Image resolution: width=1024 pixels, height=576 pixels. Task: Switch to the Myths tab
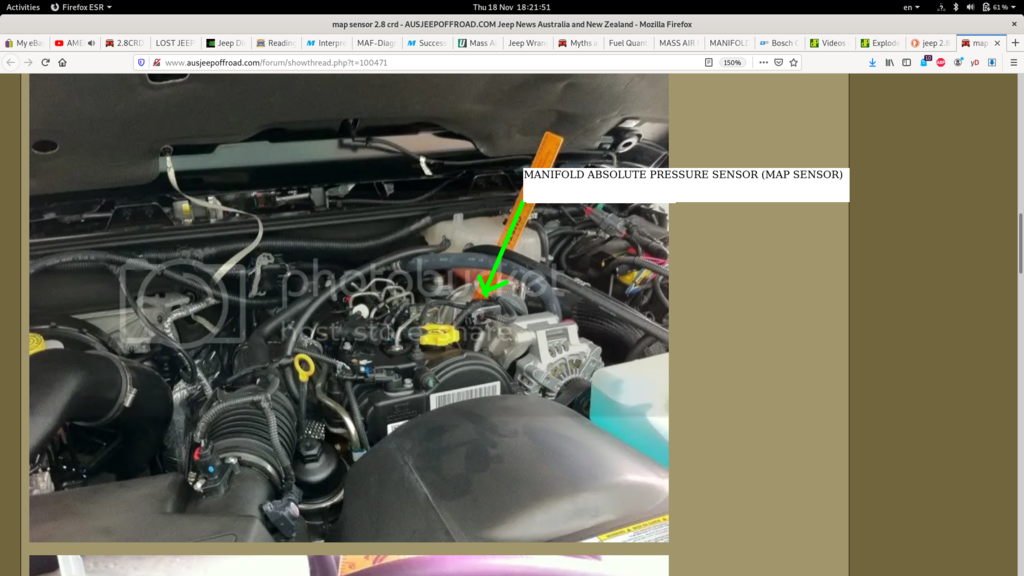coord(577,43)
